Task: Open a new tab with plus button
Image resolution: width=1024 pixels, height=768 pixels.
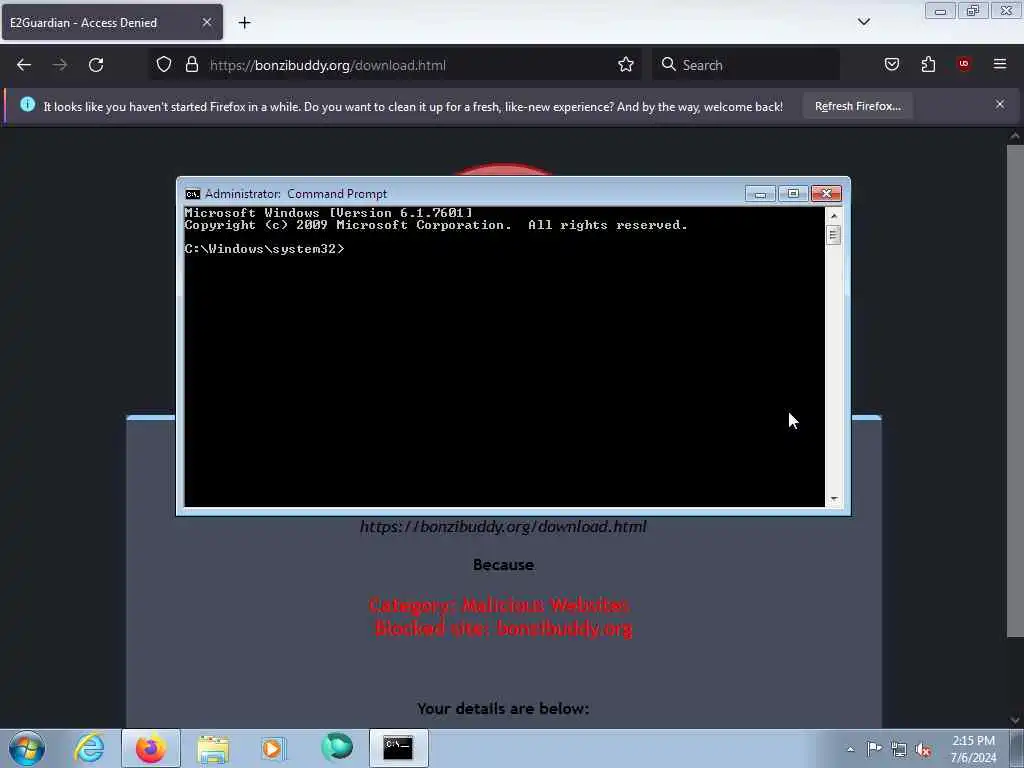Action: click(244, 23)
